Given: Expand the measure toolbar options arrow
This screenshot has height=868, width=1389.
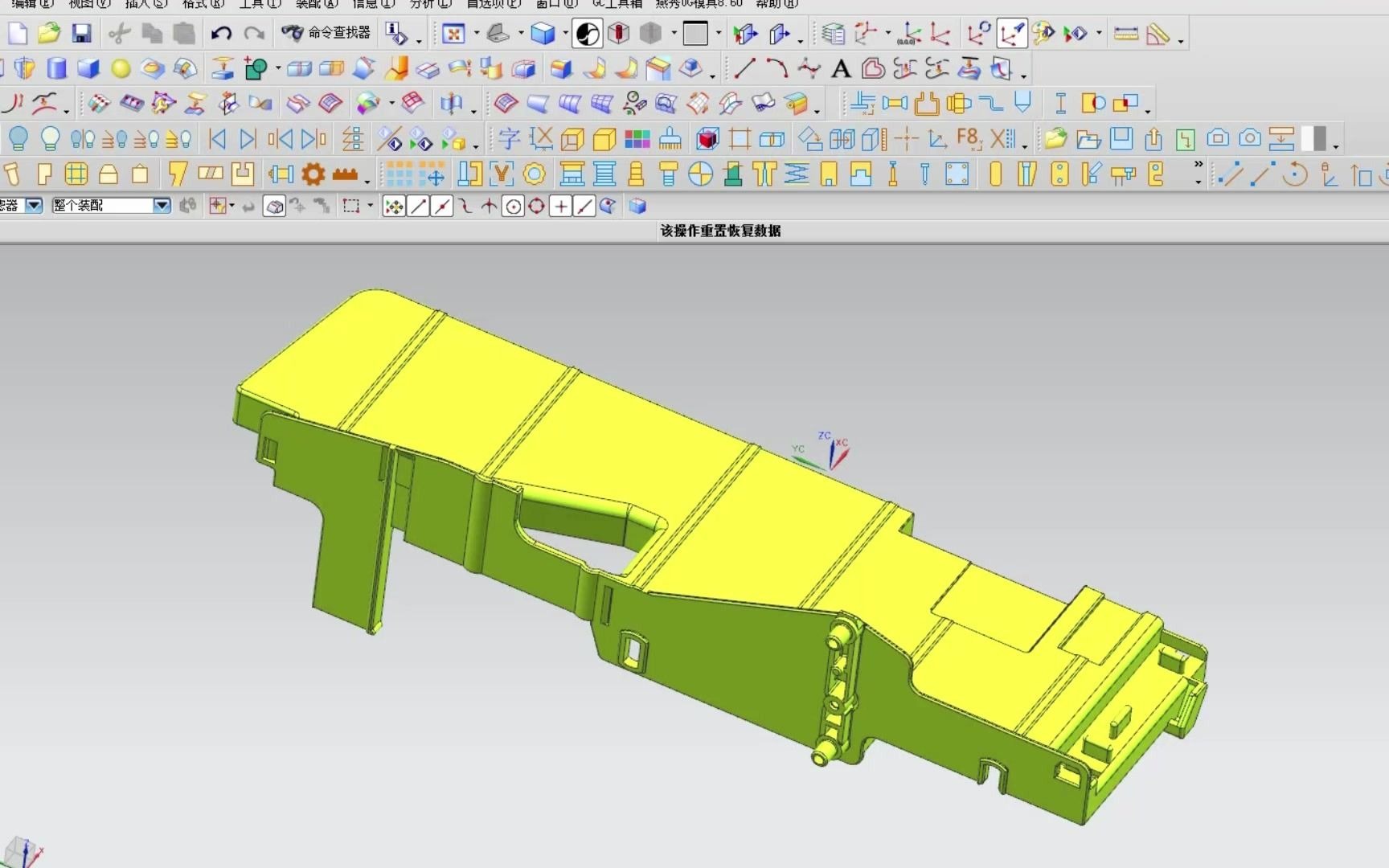Looking at the screenshot, I should [1181, 40].
